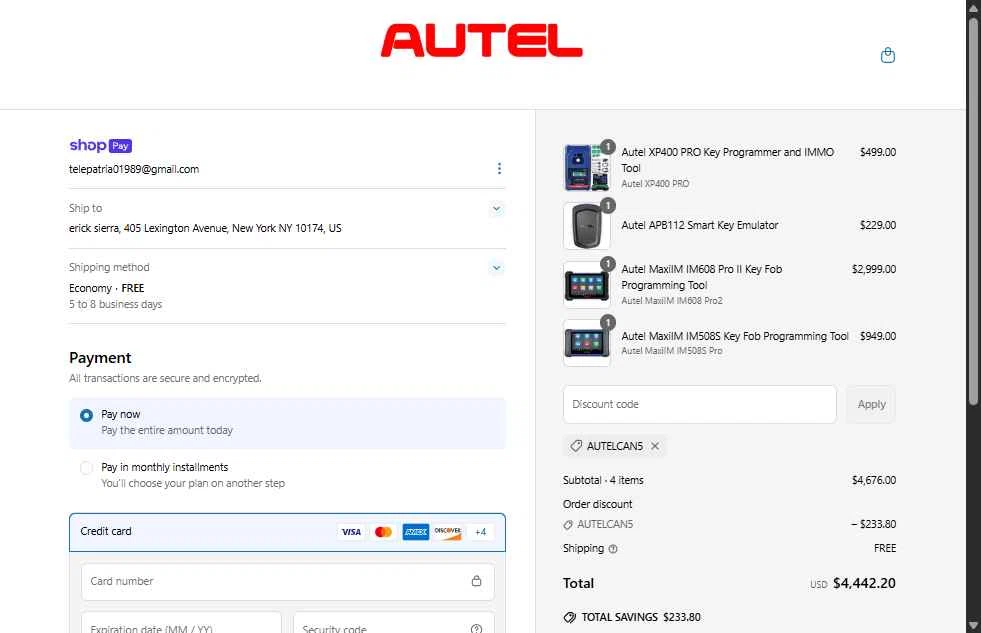
Task: Select Pay in monthly installments radio
Action: coord(86,468)
